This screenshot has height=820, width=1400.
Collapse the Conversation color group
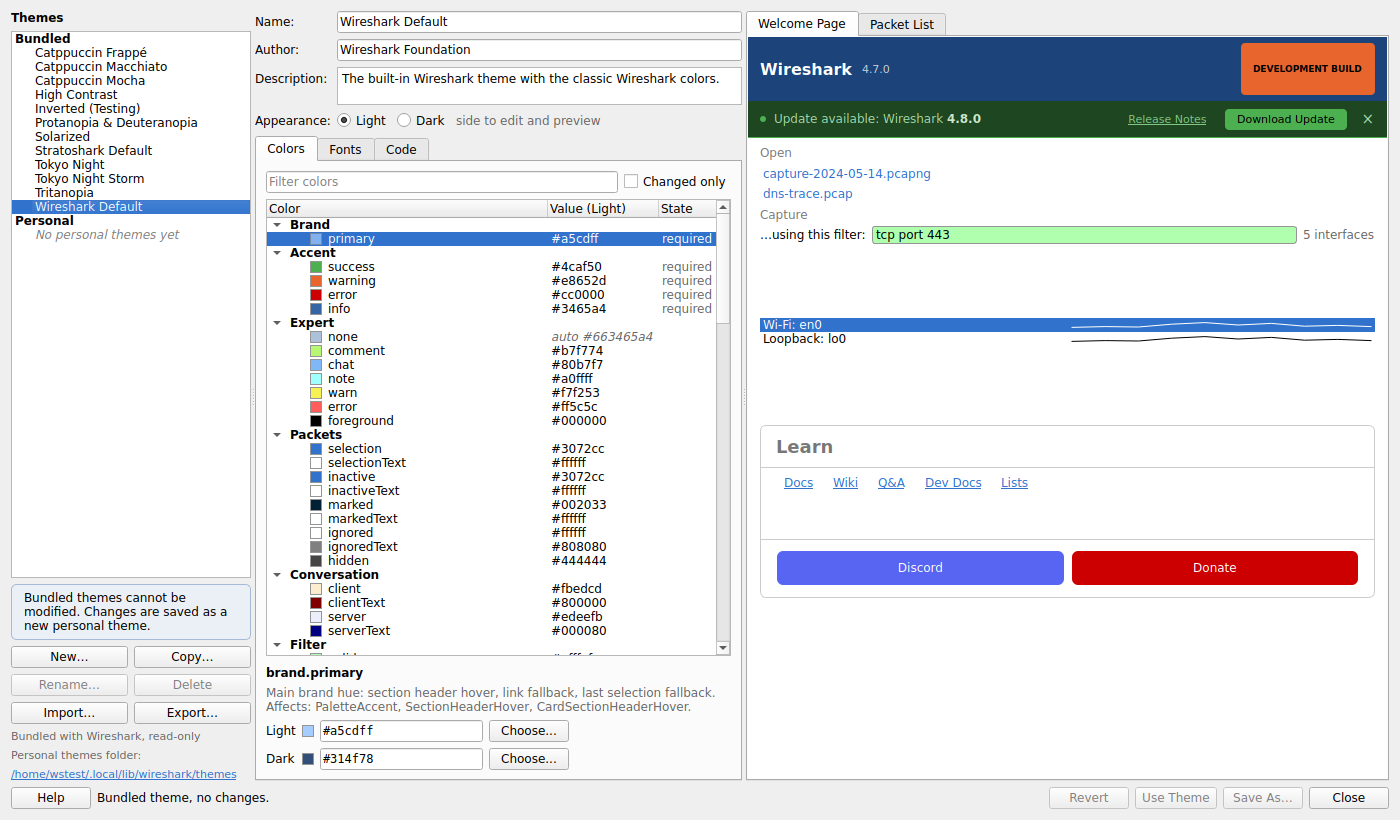[x=277, y=575]
